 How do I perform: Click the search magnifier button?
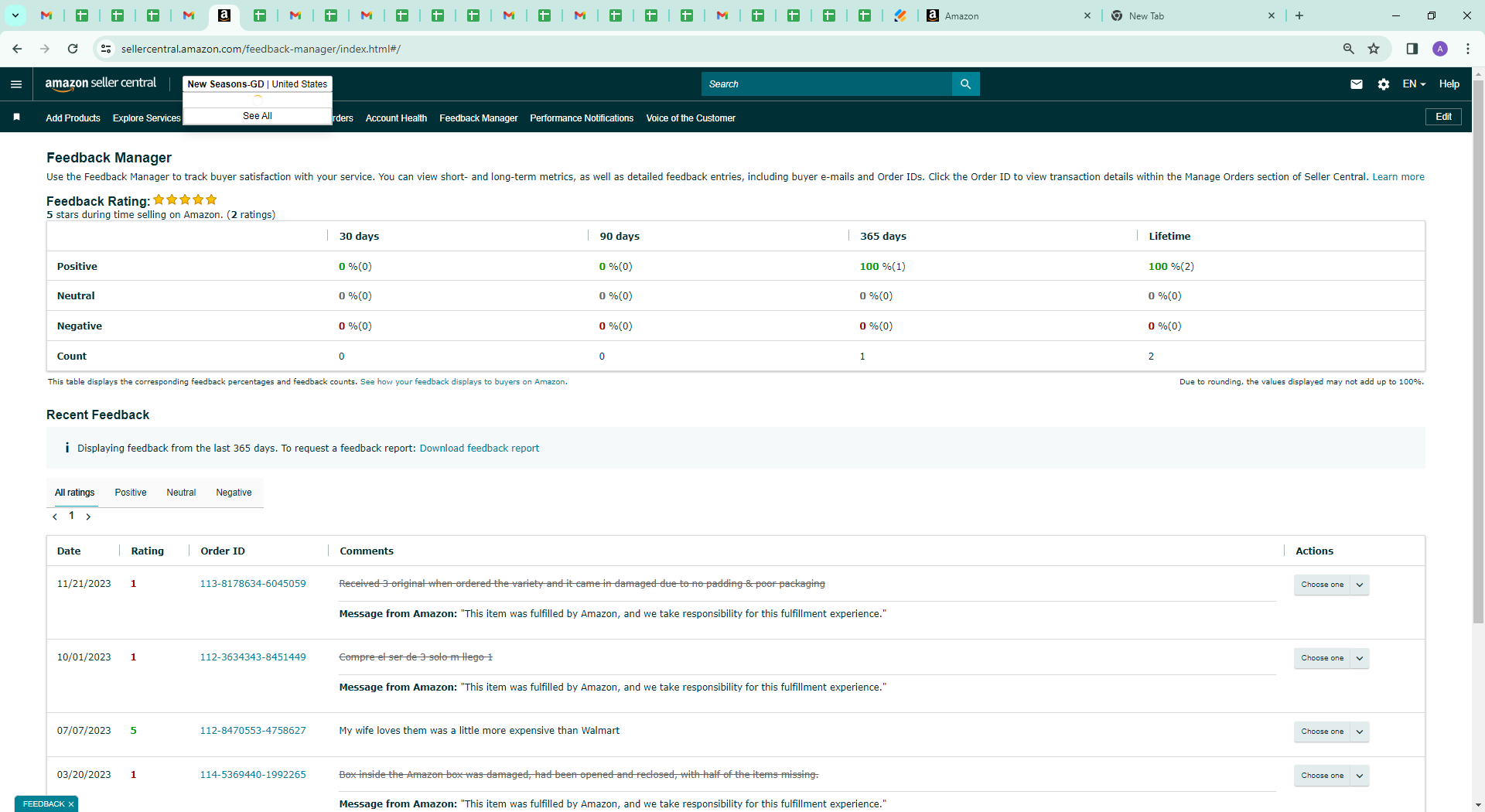coord(965,84)
